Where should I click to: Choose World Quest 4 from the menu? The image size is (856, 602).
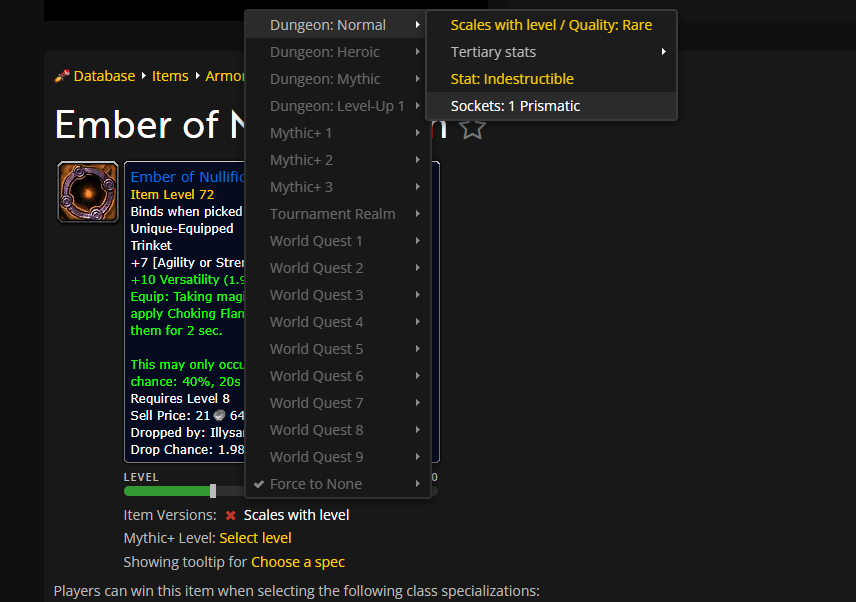tap(338, 322)
